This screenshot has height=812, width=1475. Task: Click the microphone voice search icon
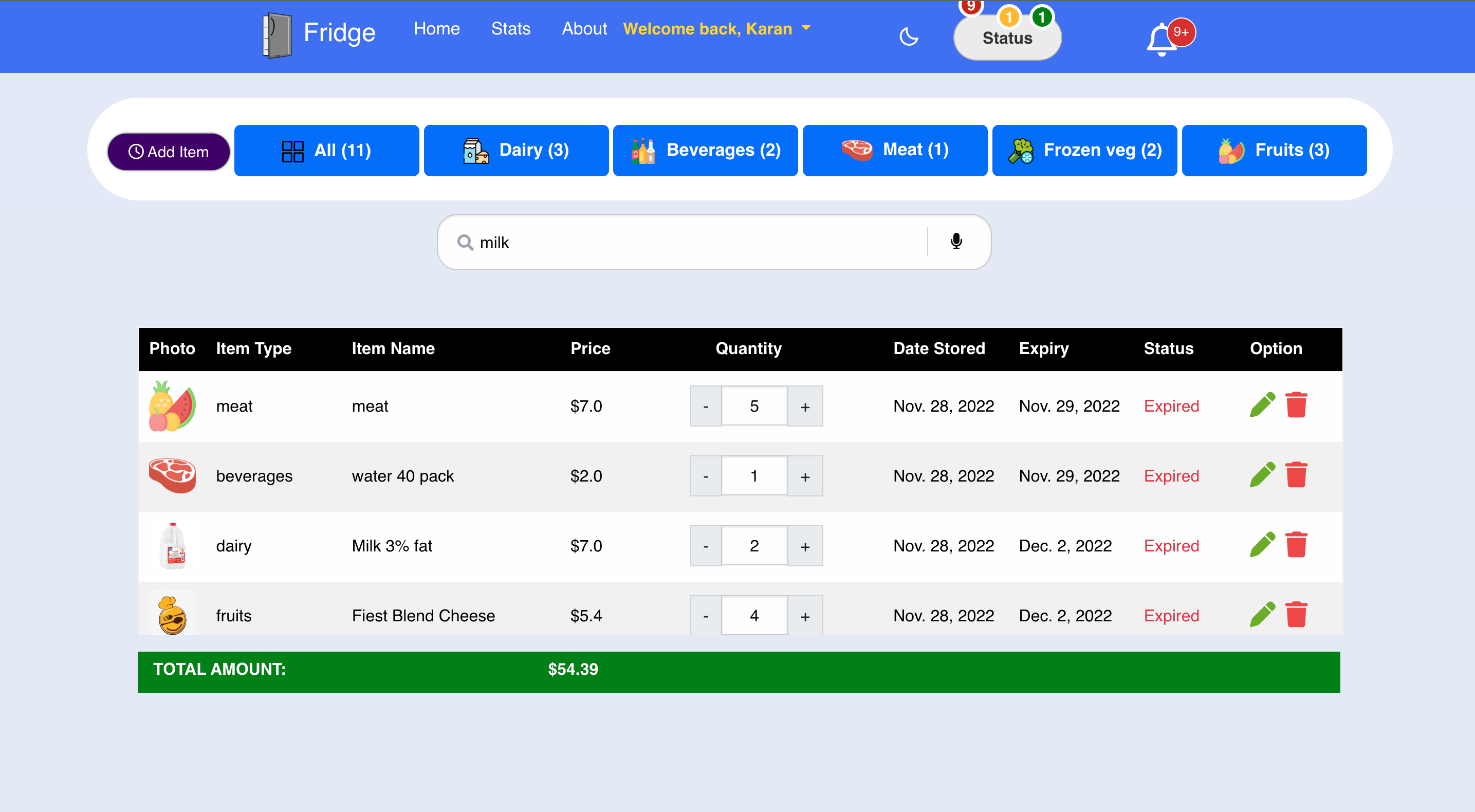(x=955, y=242)
